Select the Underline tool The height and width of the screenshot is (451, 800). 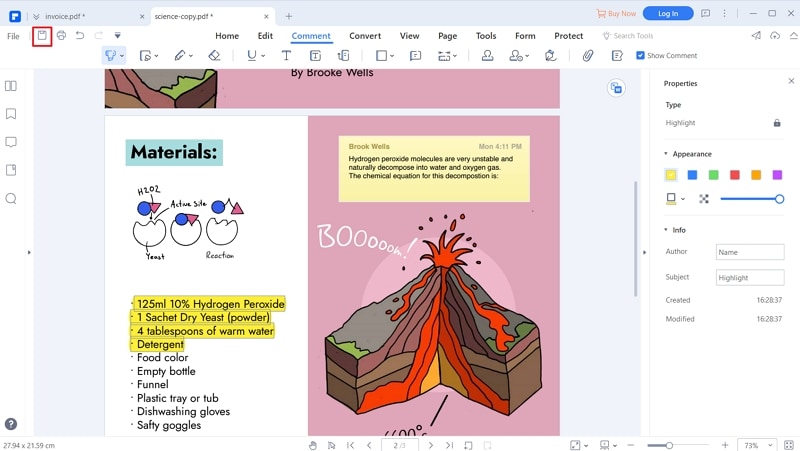click(252, 55)
